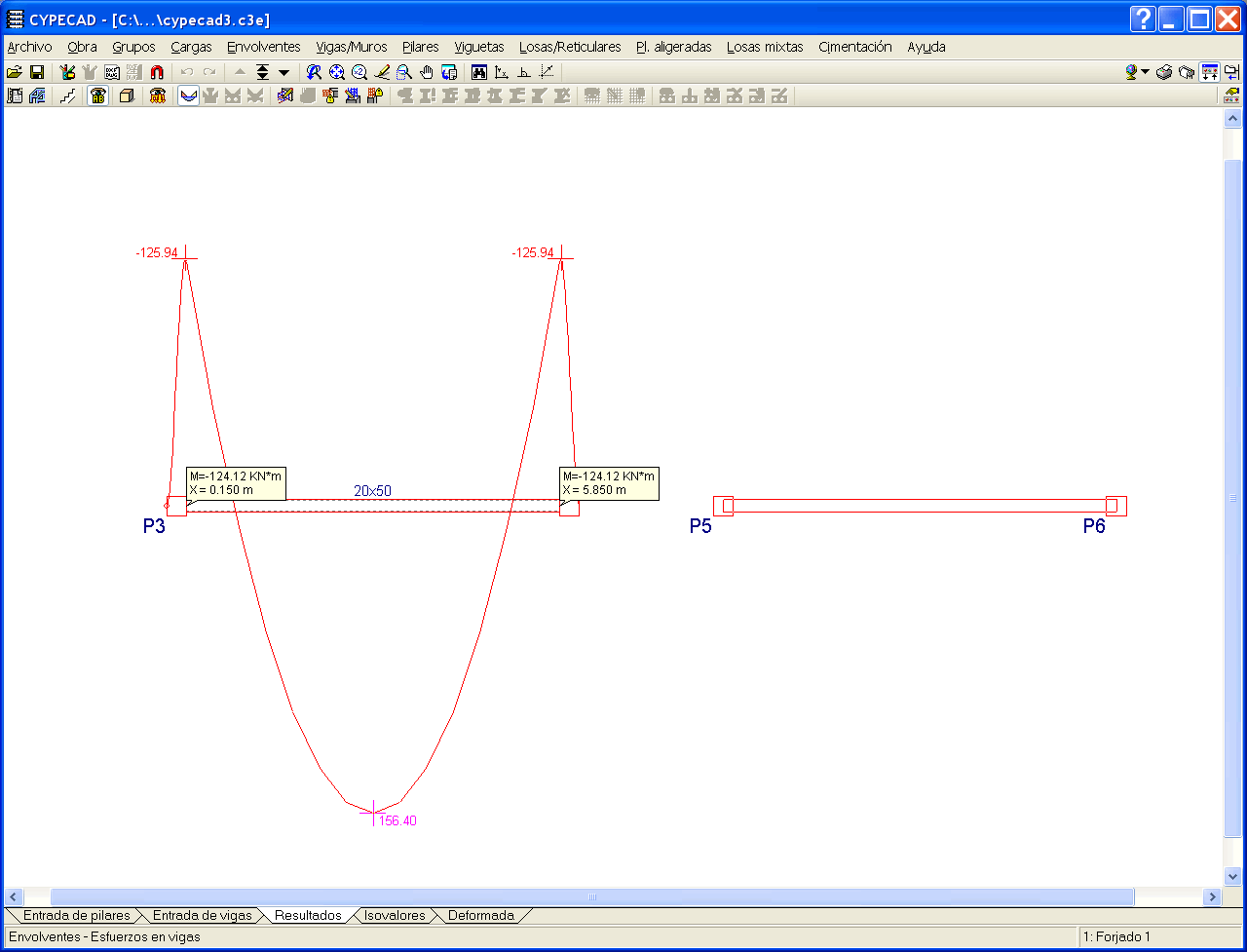Click the P5 column label
The width and height of the screenshot is (1247, 952).
point(700,527)
